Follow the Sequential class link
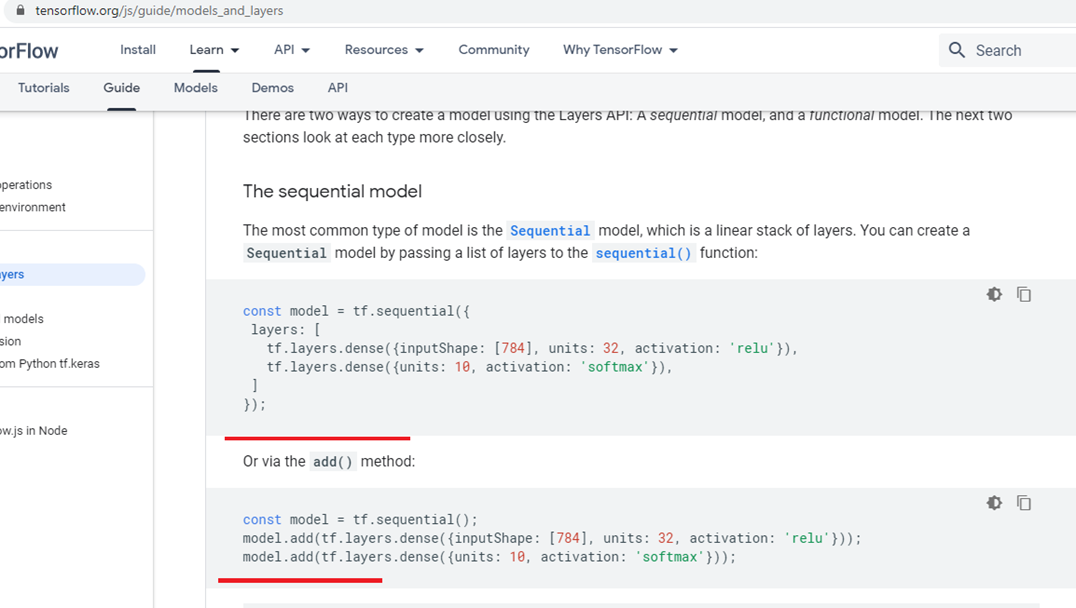This screenshot has width=1076, height=608. tap(550, 231)
